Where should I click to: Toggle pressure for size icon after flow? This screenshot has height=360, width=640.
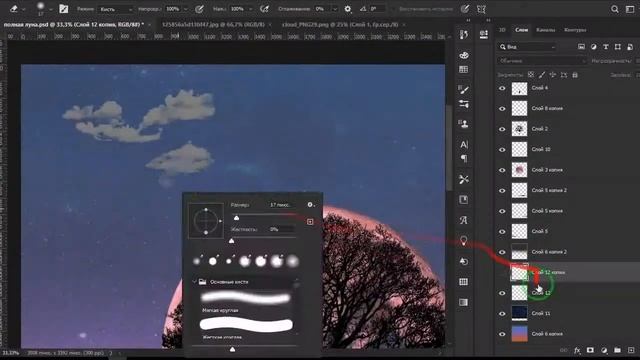click(x=264, y=9)
